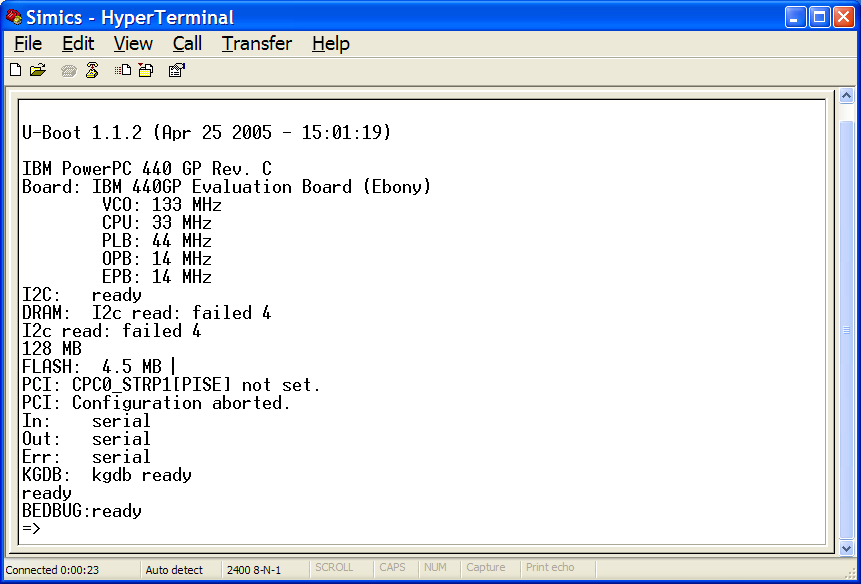Click the 'Err: serial' line
This screenshot has height=584, width=861.
point(86,457)
